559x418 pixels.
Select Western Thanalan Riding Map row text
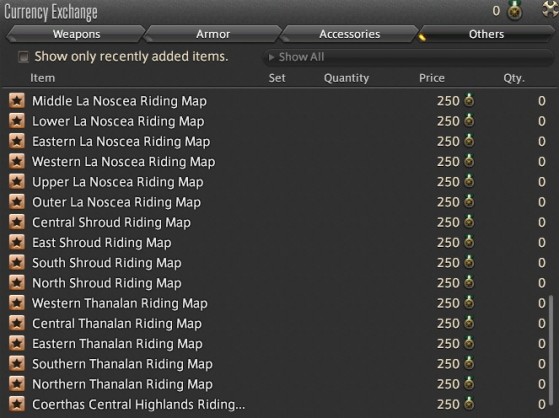click(119, 304)
